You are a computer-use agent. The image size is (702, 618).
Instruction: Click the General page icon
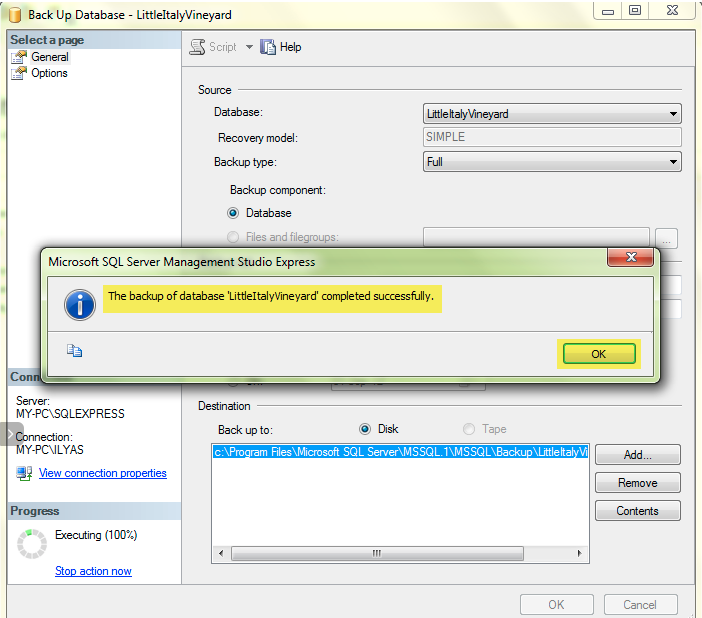click(x=19, y=57)
